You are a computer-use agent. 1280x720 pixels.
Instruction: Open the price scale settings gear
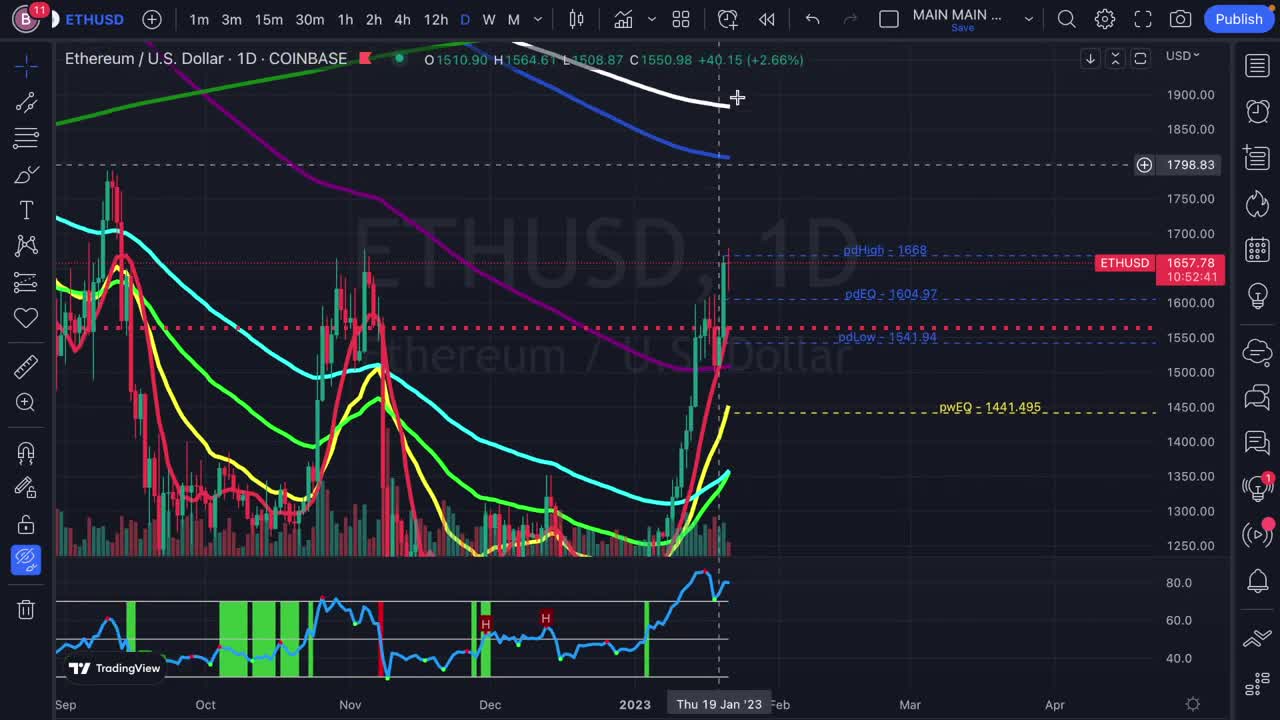click(x=1192, y=704)
